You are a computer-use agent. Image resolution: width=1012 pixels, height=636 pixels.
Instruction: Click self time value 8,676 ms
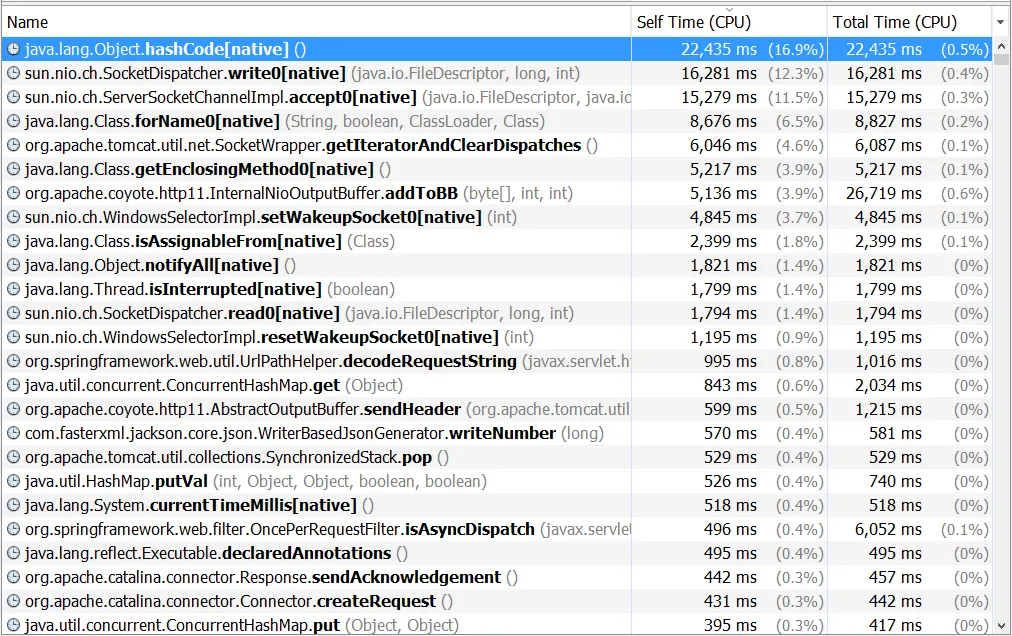pyautogui.click(x=723, y=121)
